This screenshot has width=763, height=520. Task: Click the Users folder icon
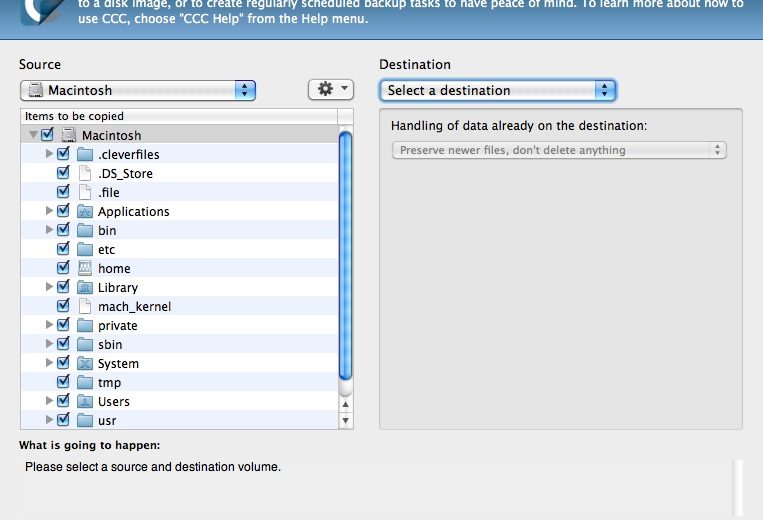click(x=85, y=401)
